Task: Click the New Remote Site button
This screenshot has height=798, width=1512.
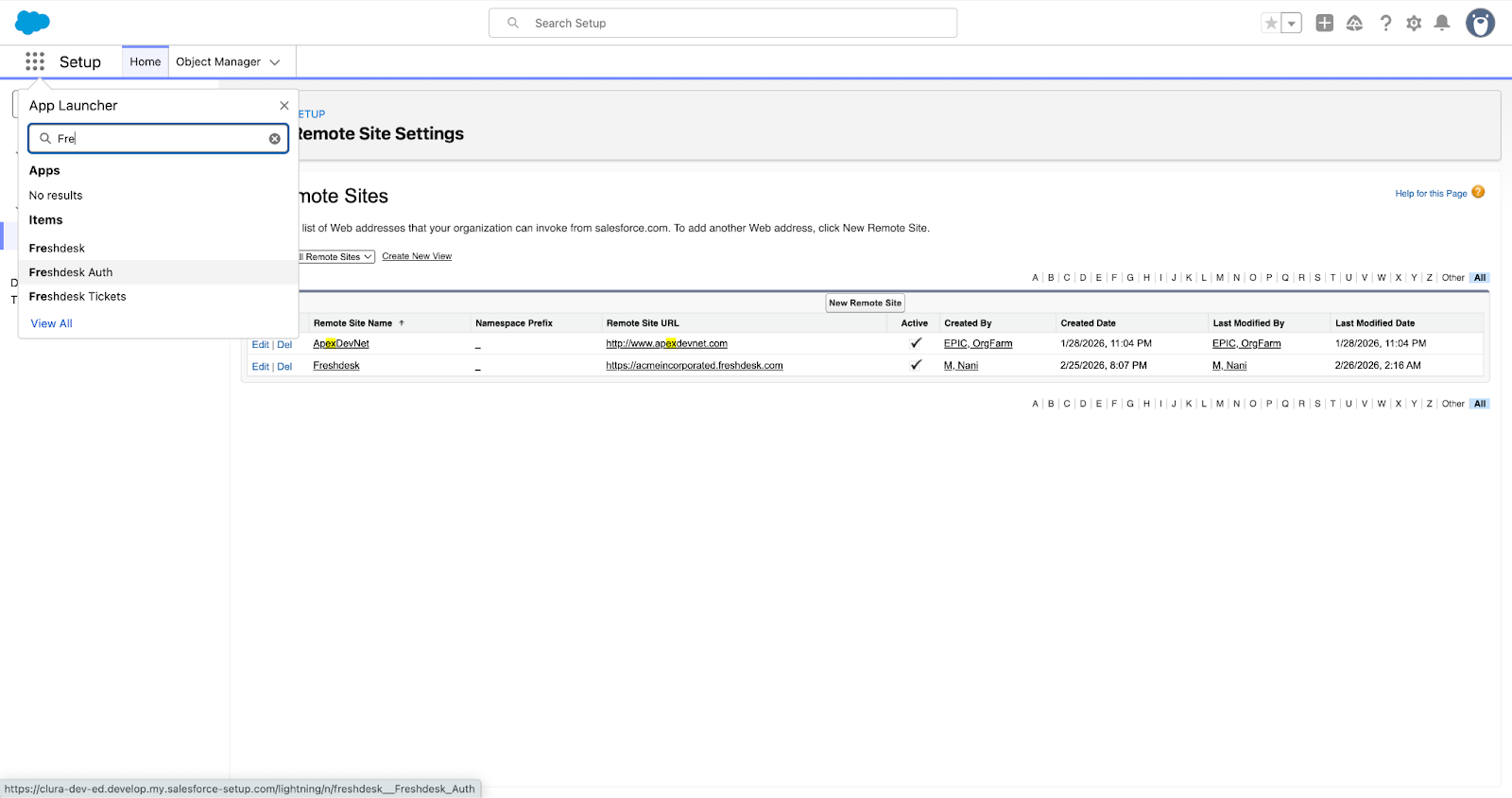Action: pyautogui.click(x=866, y=303)
